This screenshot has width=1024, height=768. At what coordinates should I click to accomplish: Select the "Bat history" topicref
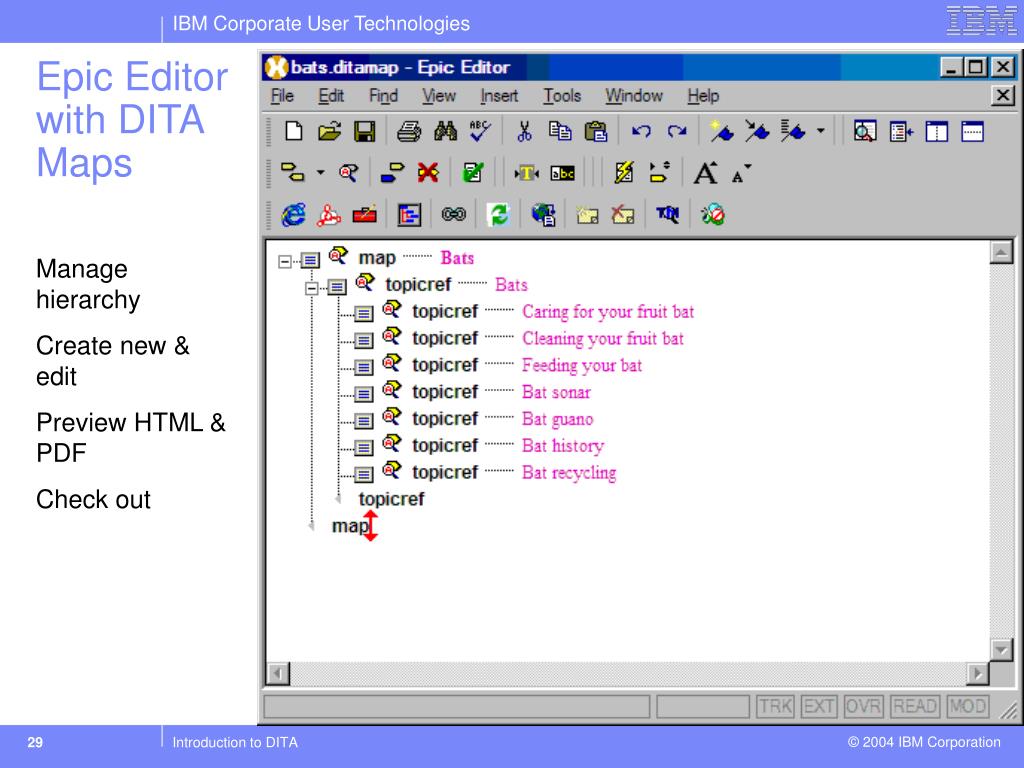point(563,445)
